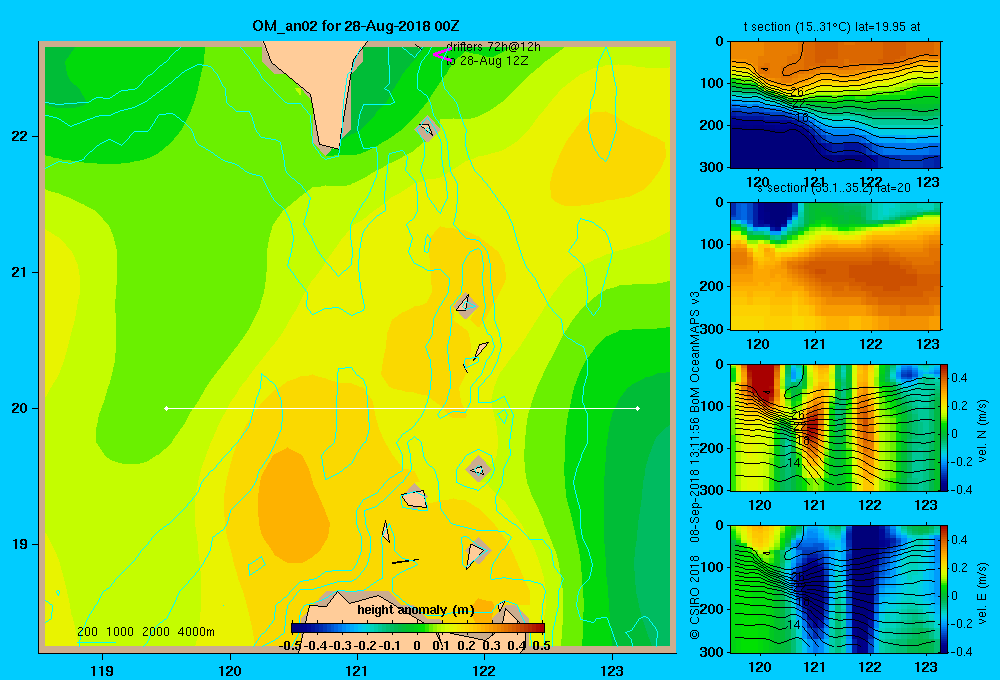Click depth label 100 on salinity section
This screenshot has width=1000, height=680.
pyautogui.click(x=712, y=244)
